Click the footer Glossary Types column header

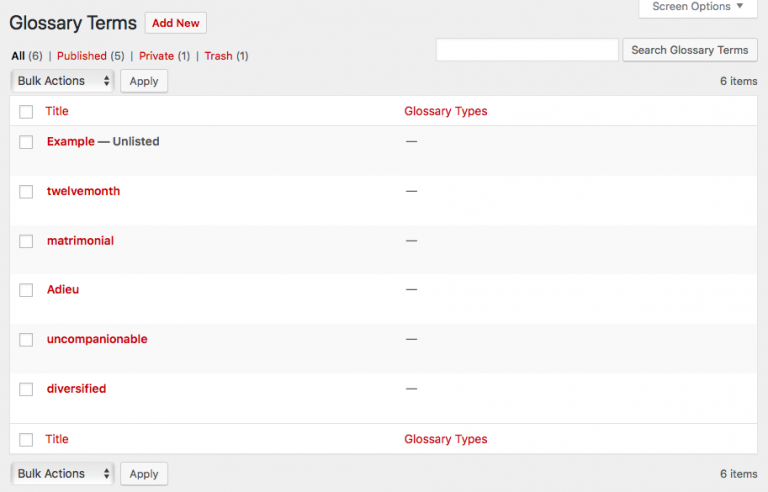(x=445, y=439)
